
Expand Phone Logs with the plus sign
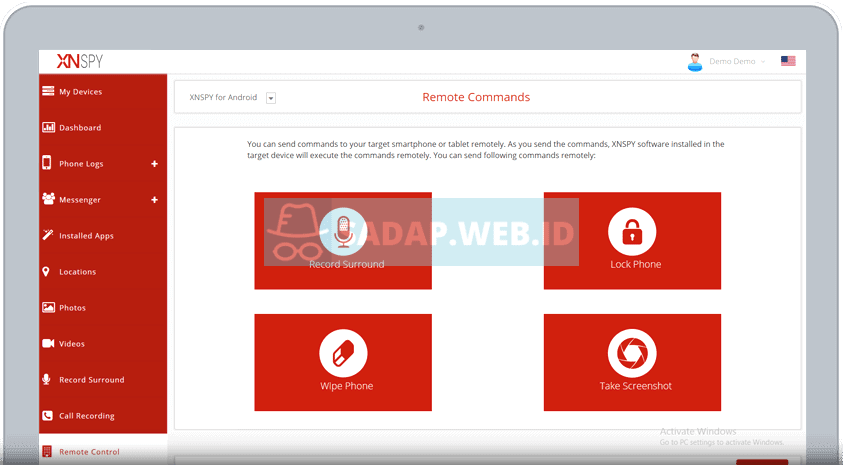click(x=154, y=163)
